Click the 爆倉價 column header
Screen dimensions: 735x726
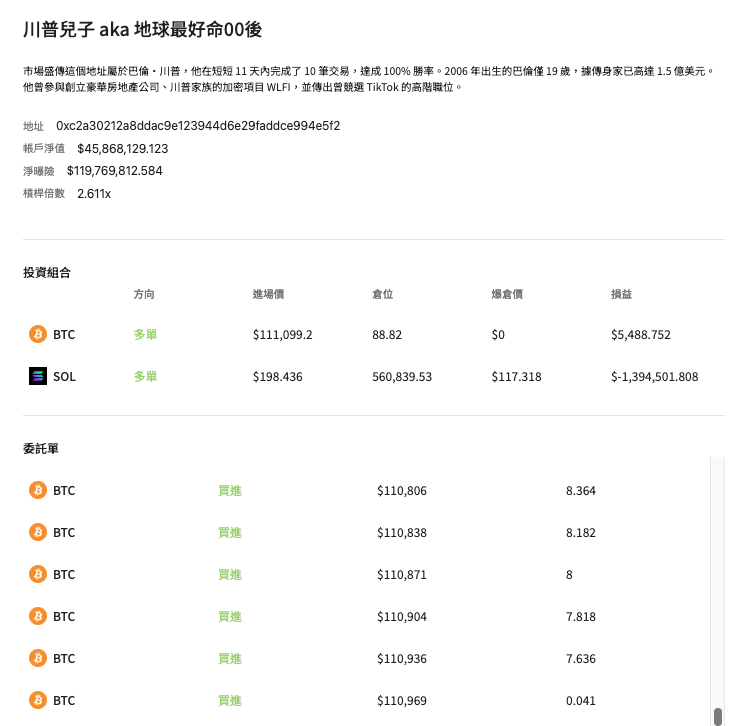click(508, 294)
